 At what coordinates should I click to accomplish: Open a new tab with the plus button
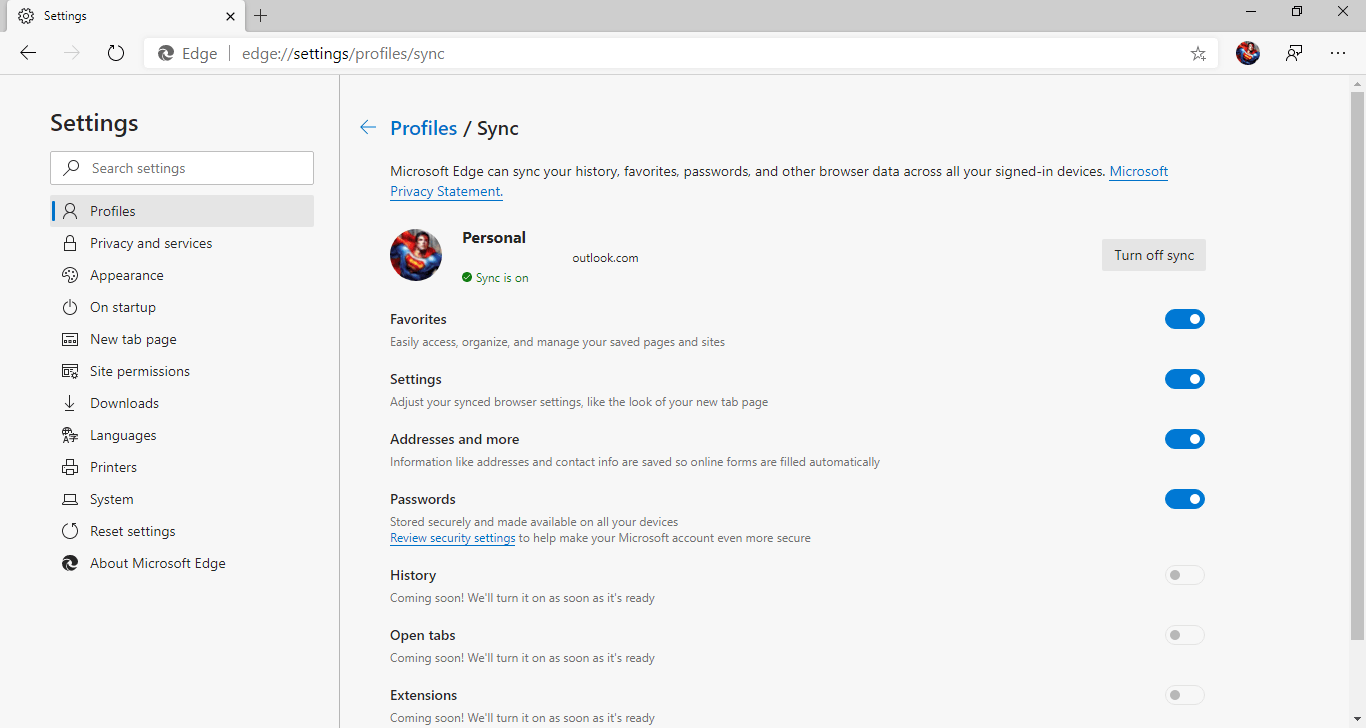[x=261, y=16]
